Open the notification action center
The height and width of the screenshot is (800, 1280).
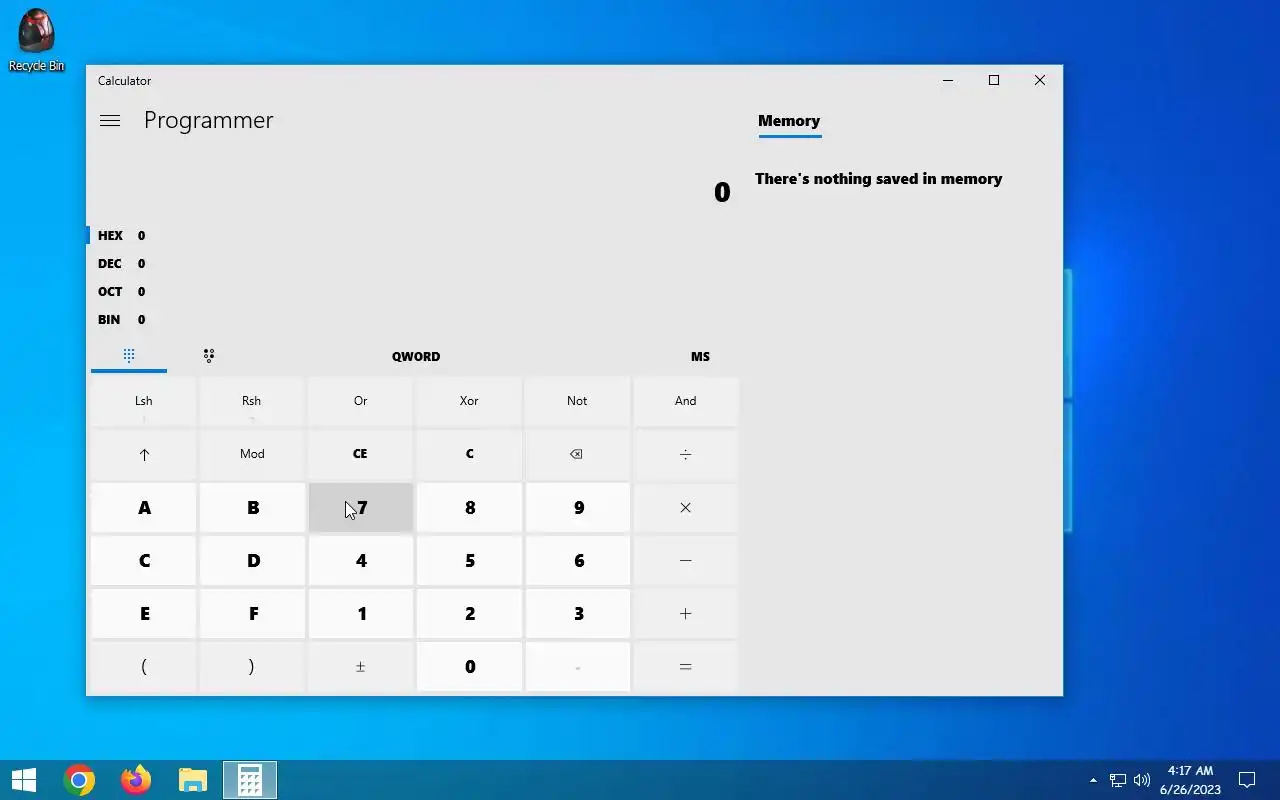1247,780
